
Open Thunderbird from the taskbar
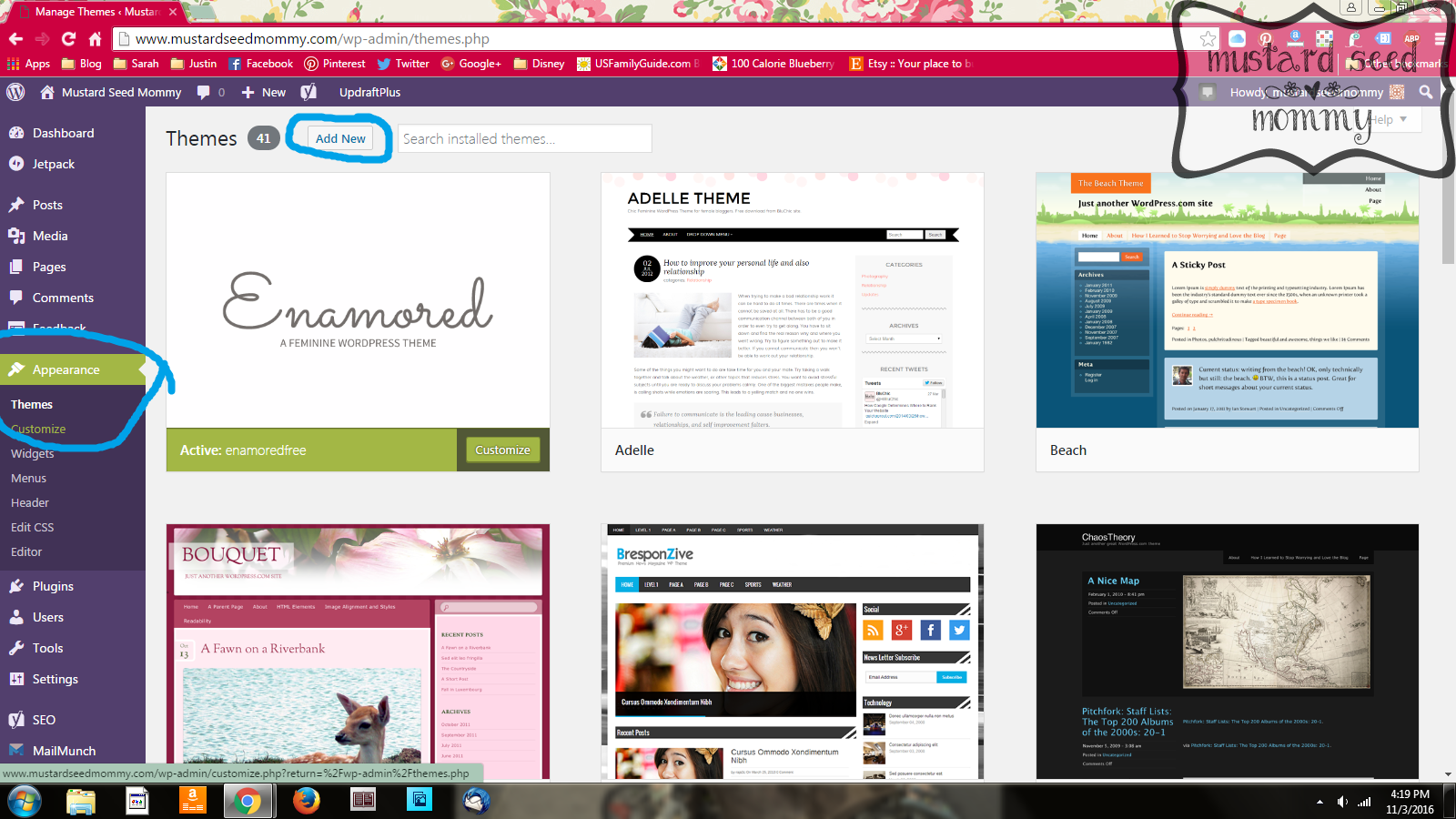click(x=476, y=801)
